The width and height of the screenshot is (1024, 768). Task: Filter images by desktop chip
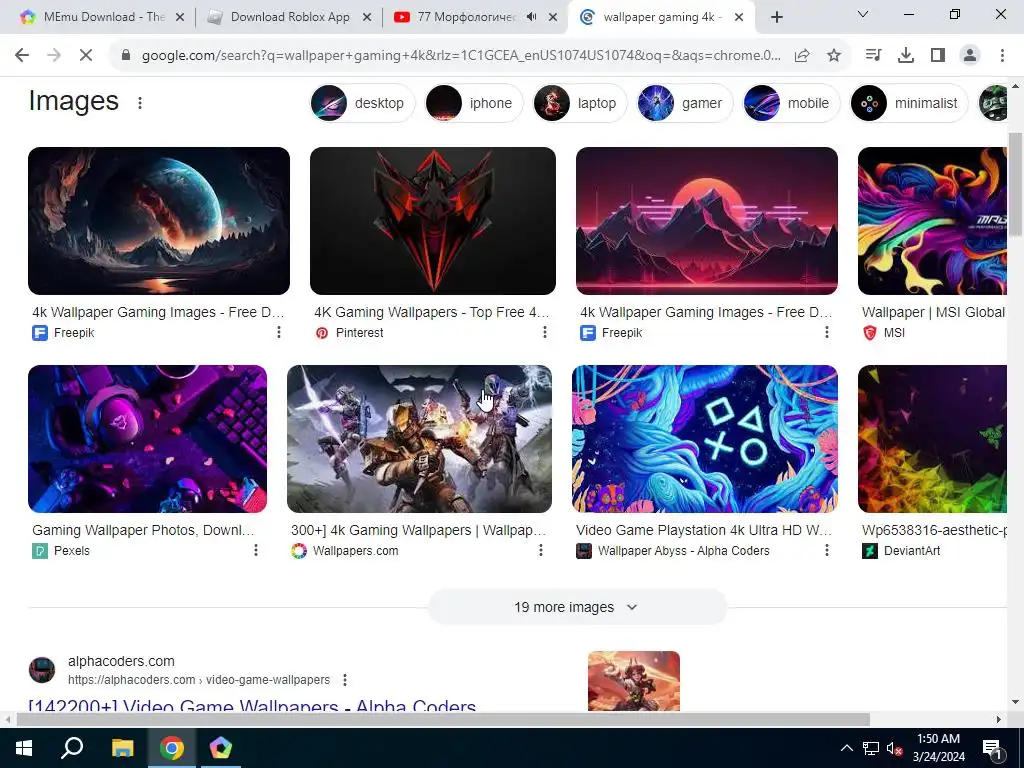[362, 103]
